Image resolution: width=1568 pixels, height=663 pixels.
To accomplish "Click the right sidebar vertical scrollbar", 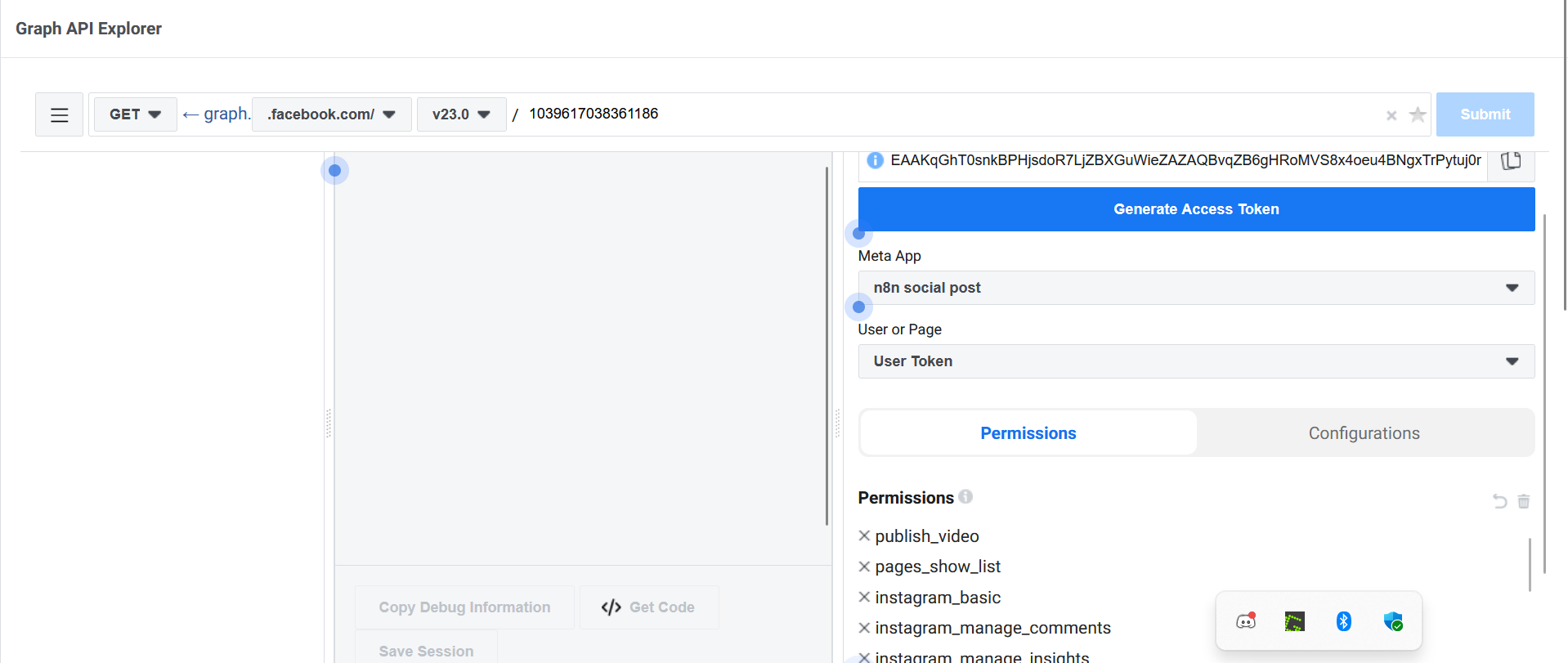I will pos(1544,393).
